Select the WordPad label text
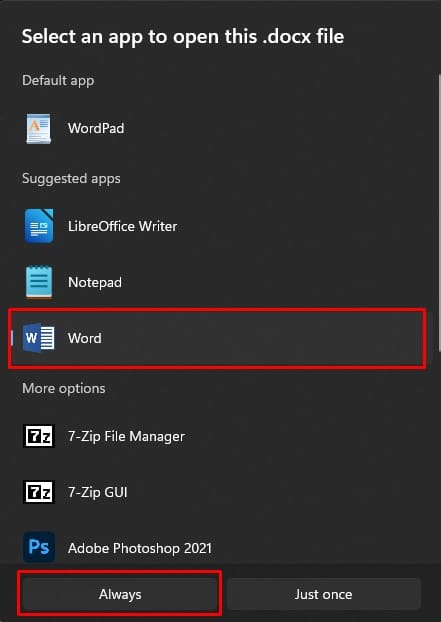Screen dimensions: 441x622 point(96,128)
